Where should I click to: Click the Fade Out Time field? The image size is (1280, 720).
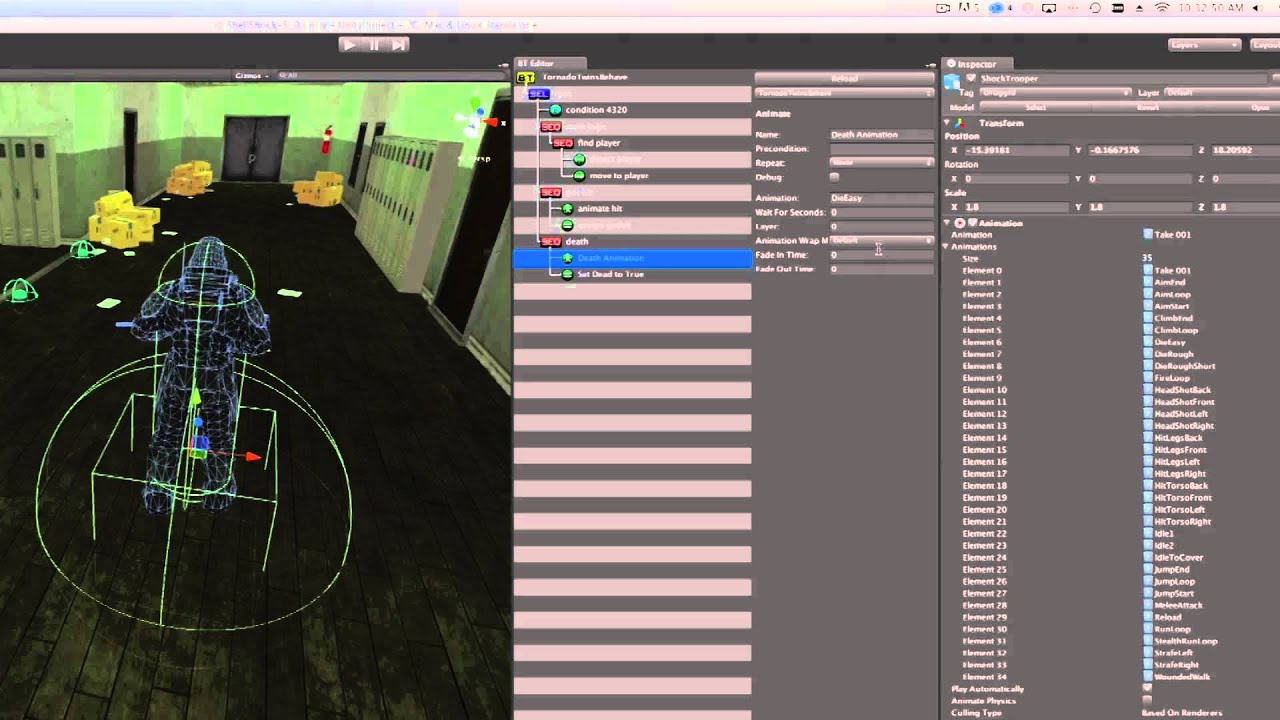click(x=881, y=269)
